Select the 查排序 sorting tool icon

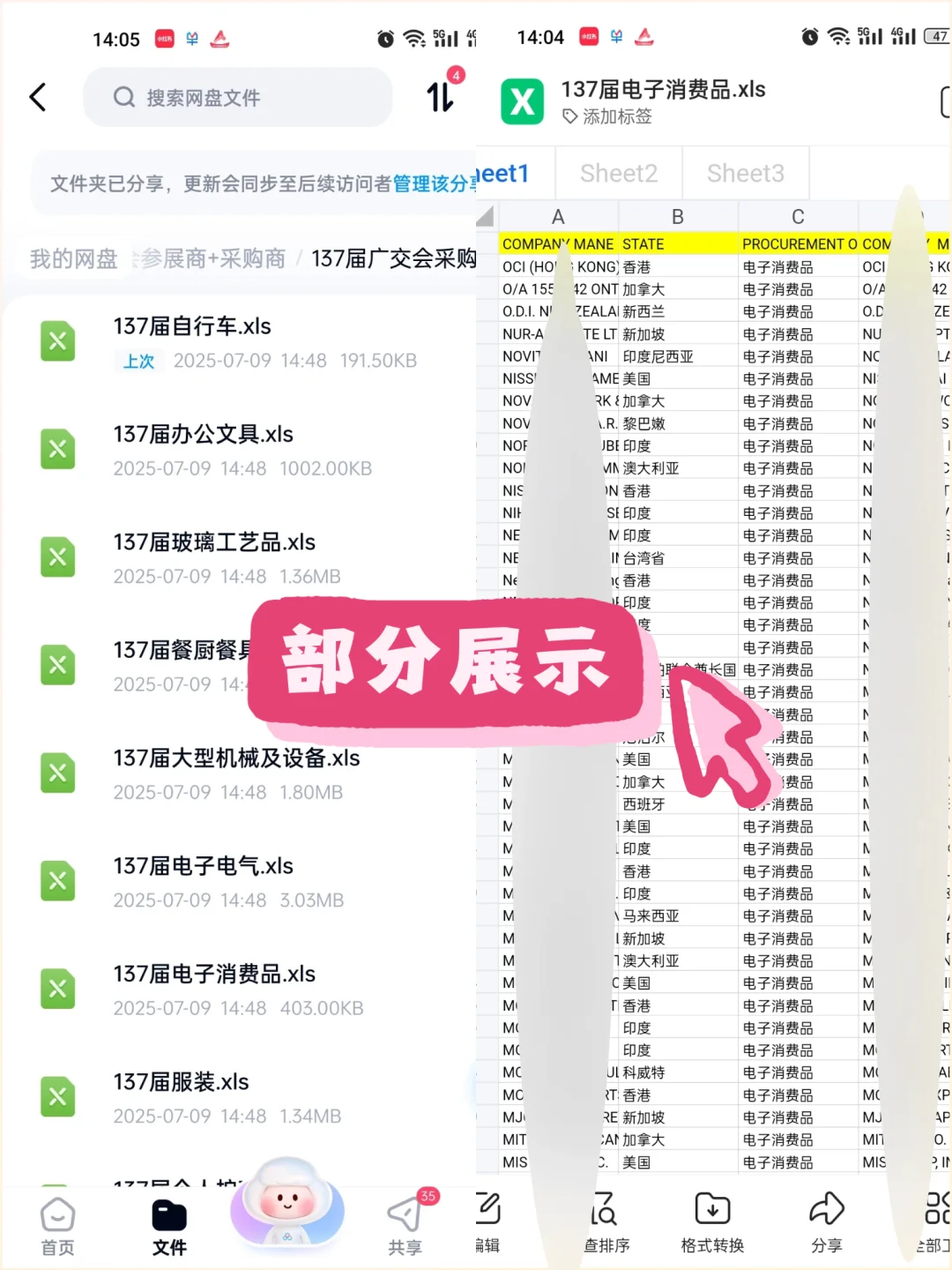click(605, 1223)
